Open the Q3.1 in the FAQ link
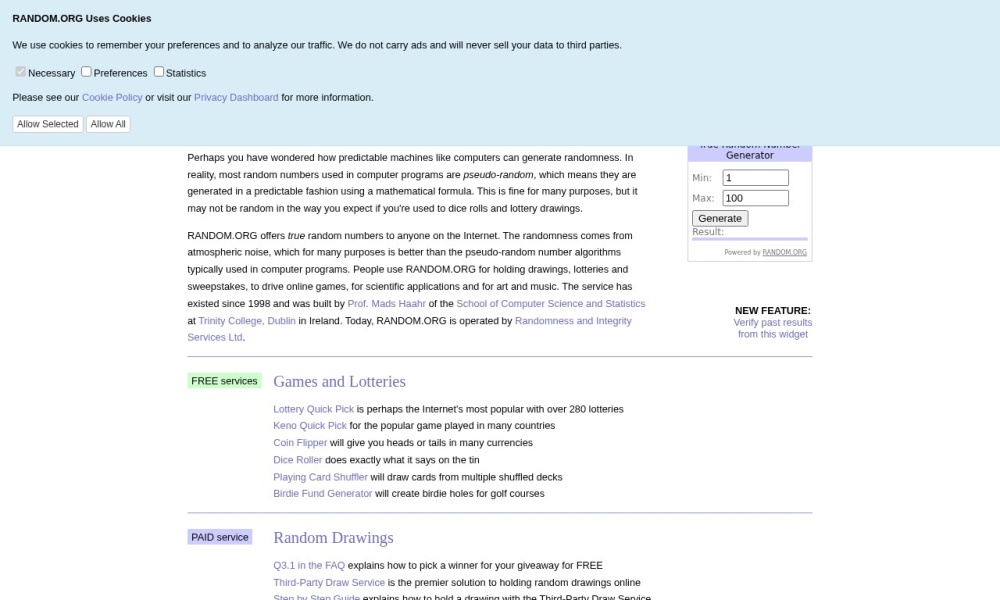Viewport: 1000px width, 600px height. (x=309, y=566)
